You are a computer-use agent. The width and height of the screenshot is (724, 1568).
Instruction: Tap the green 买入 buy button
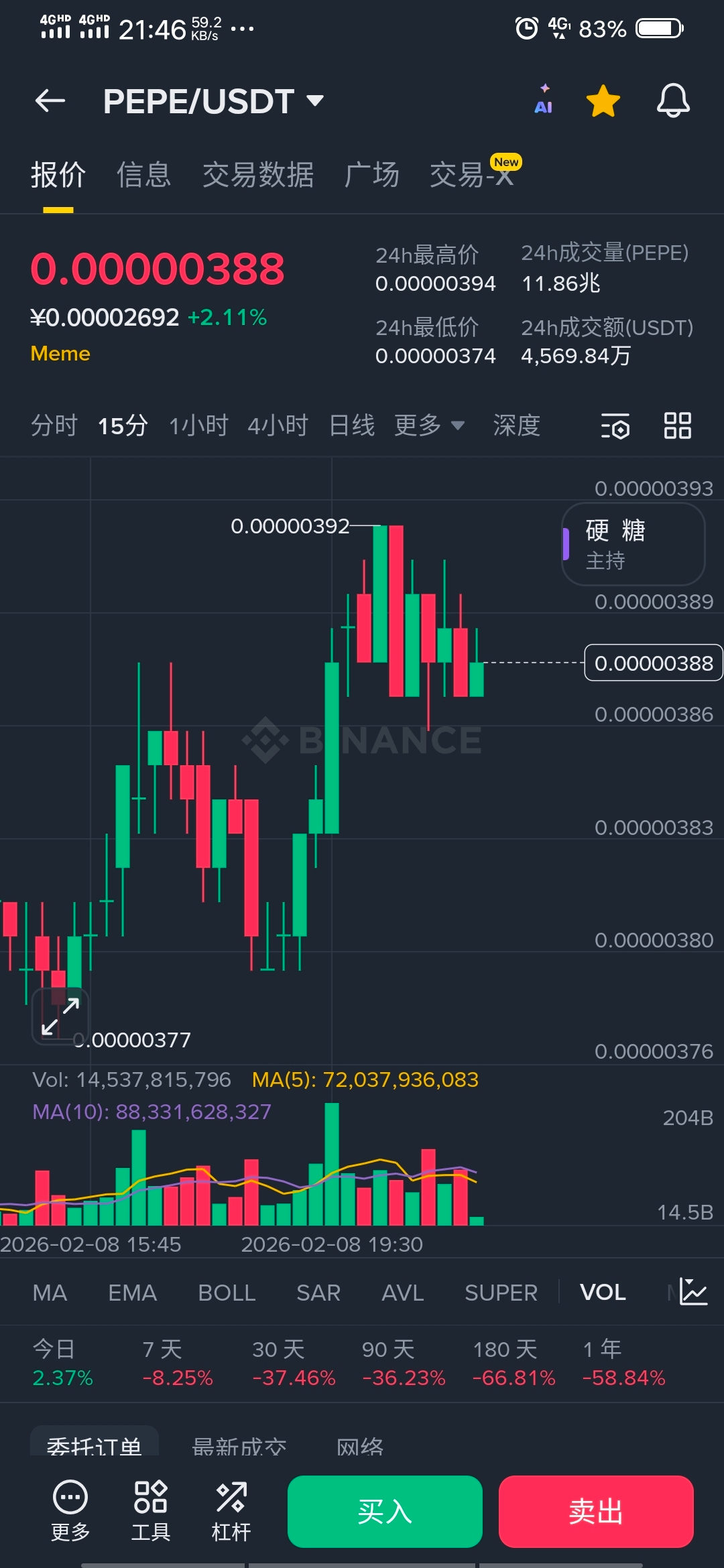(x=385, y=1512)
